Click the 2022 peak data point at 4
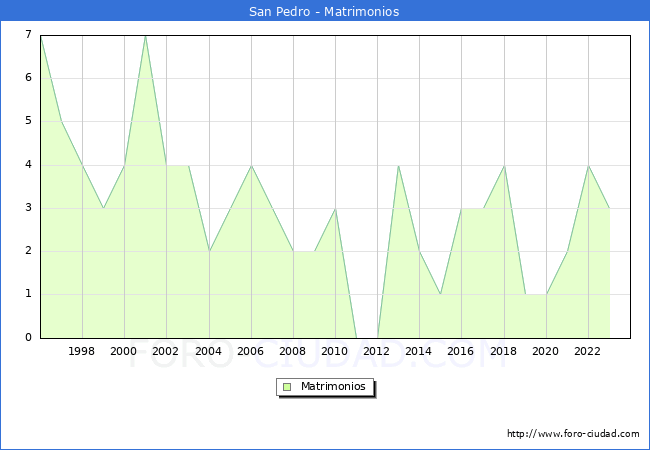This screenshot has height=450, width=650. 589,166
